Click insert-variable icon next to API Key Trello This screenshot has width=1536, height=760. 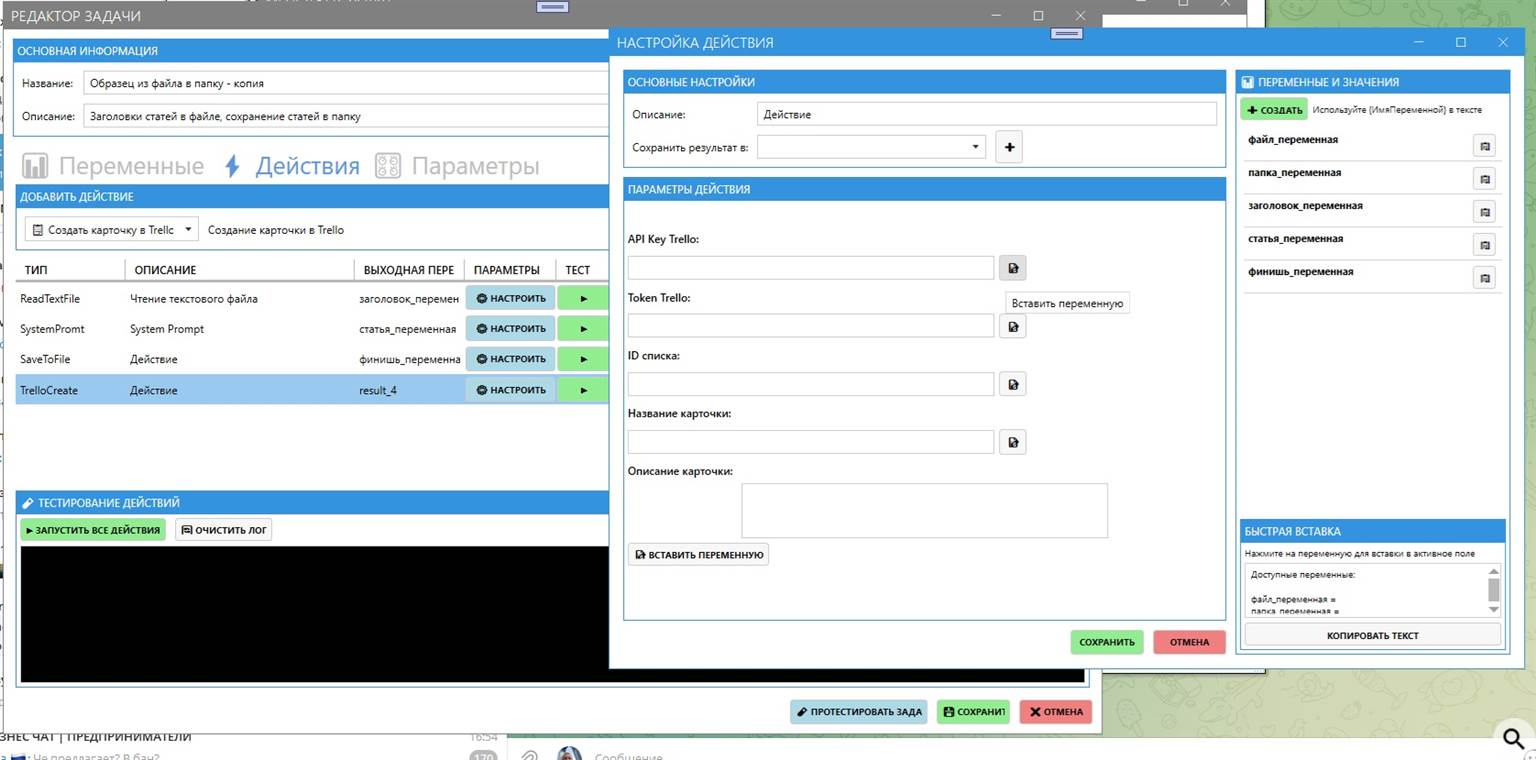1012,268
